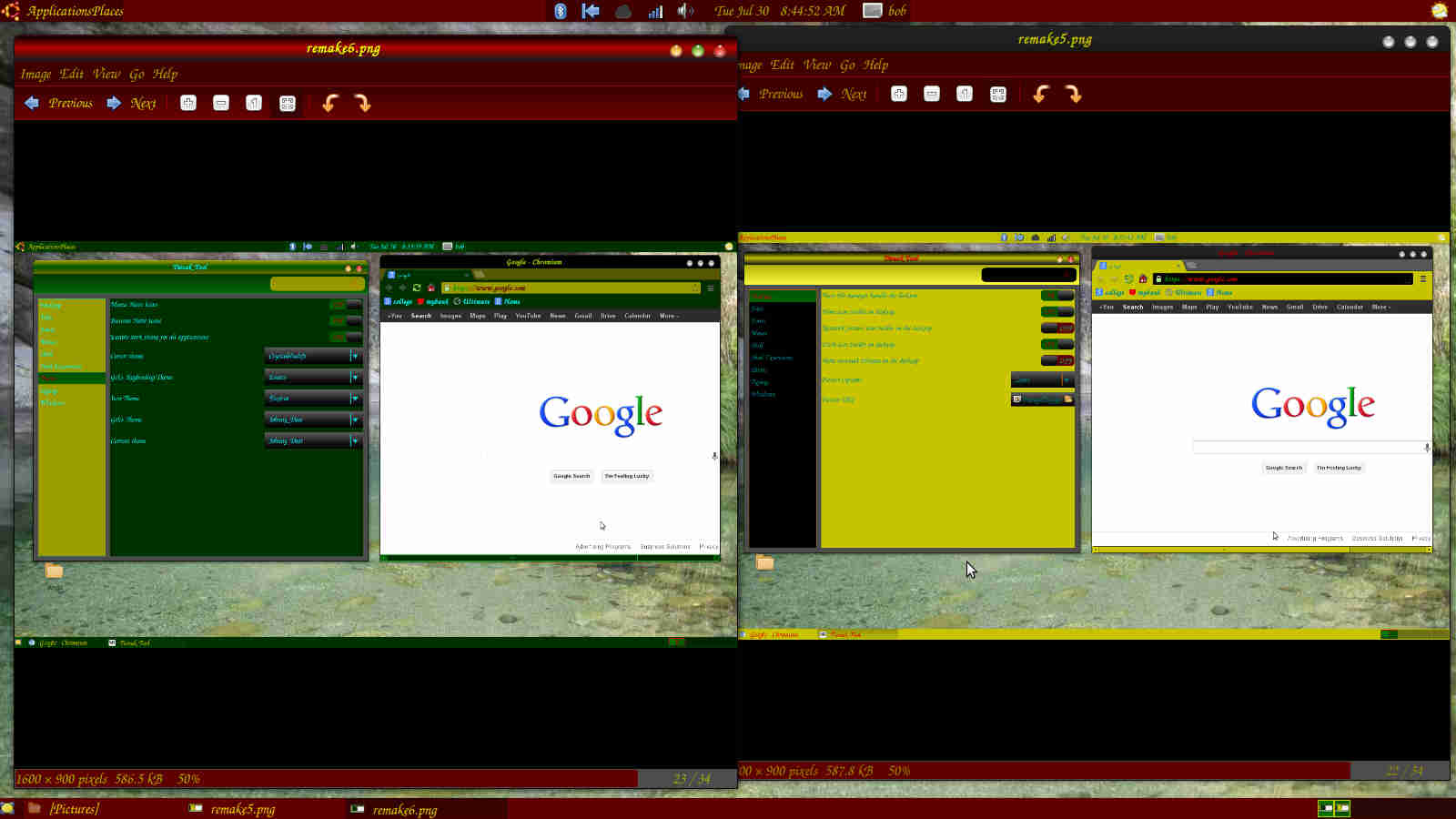Open the clock showing Tue Jul 30
The image size is (1456, 819).
[780, 11]
